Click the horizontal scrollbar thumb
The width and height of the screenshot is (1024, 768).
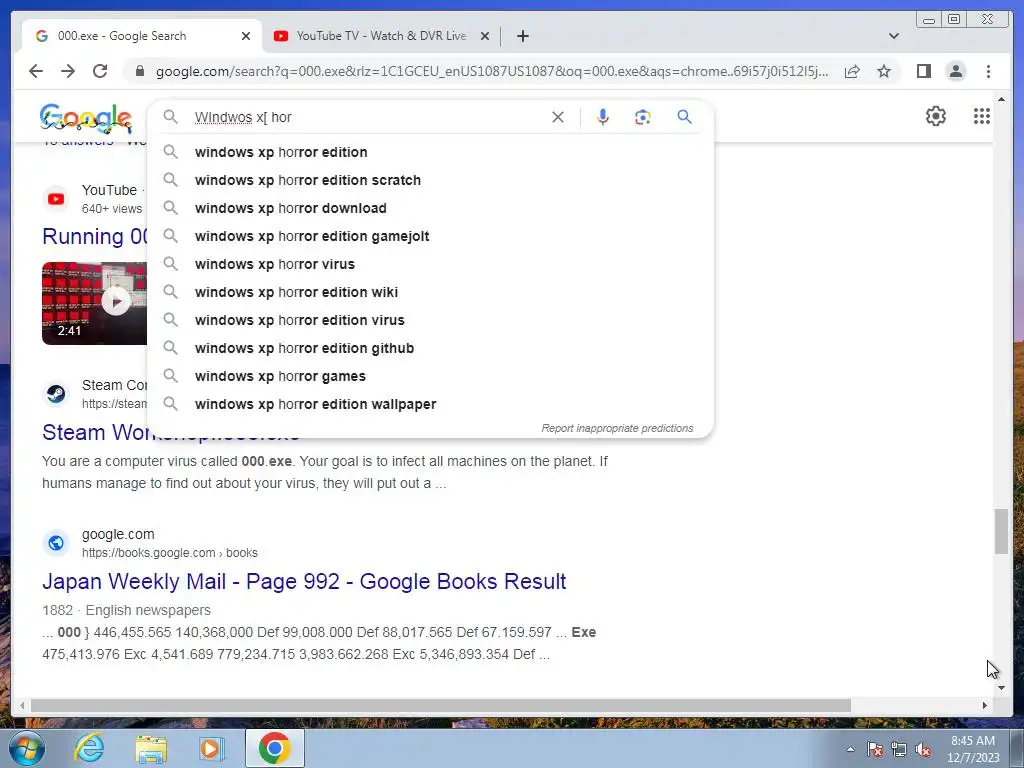[x=441, y=706]
